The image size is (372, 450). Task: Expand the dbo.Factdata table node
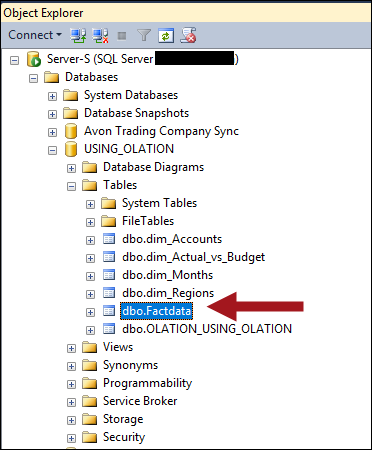(90, 312)
